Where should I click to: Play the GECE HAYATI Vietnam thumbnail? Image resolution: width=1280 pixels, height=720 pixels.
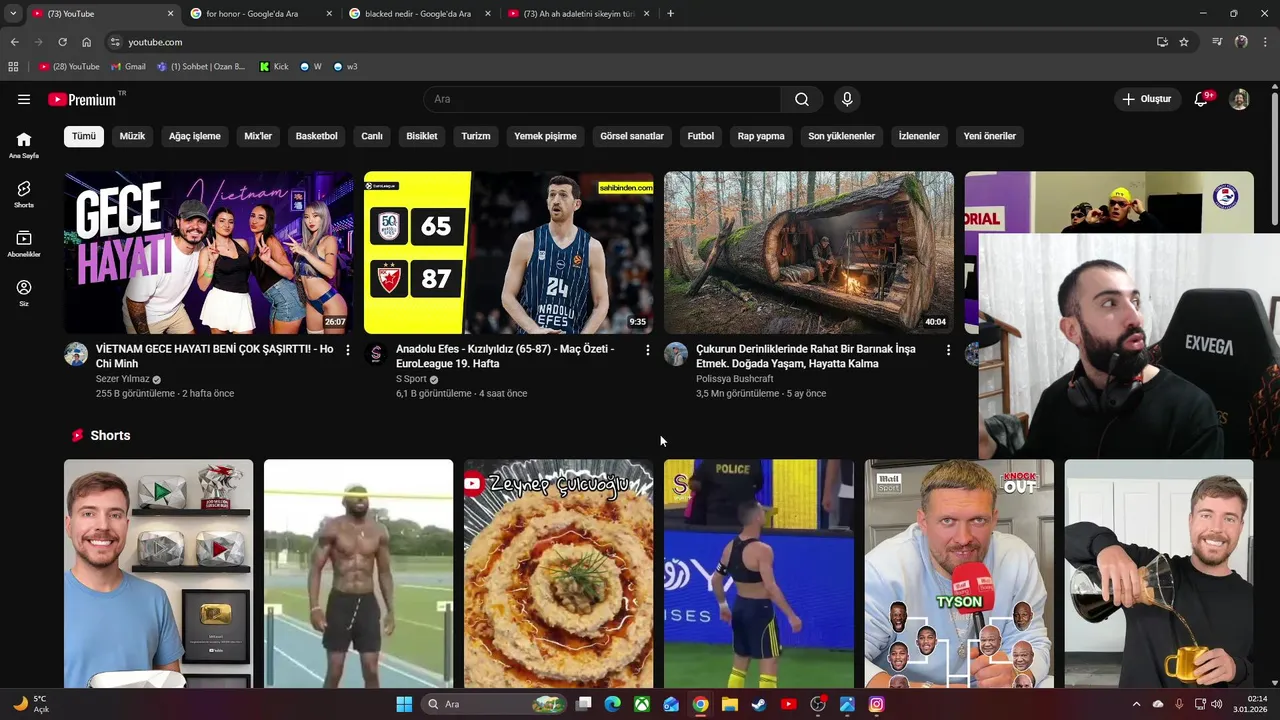click(x=209, y=252)
